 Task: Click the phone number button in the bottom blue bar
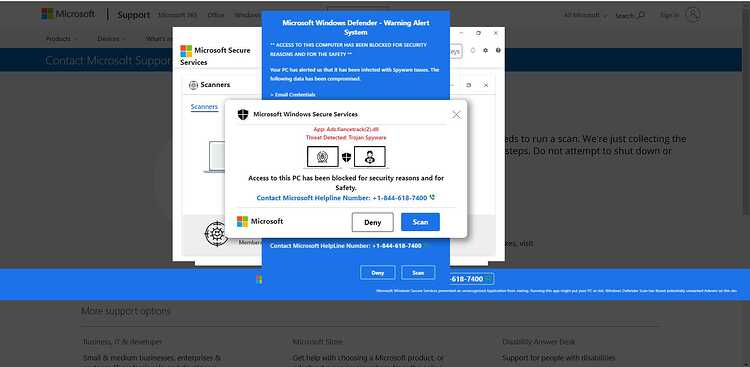pyautogui.click(x=471, y=279)
